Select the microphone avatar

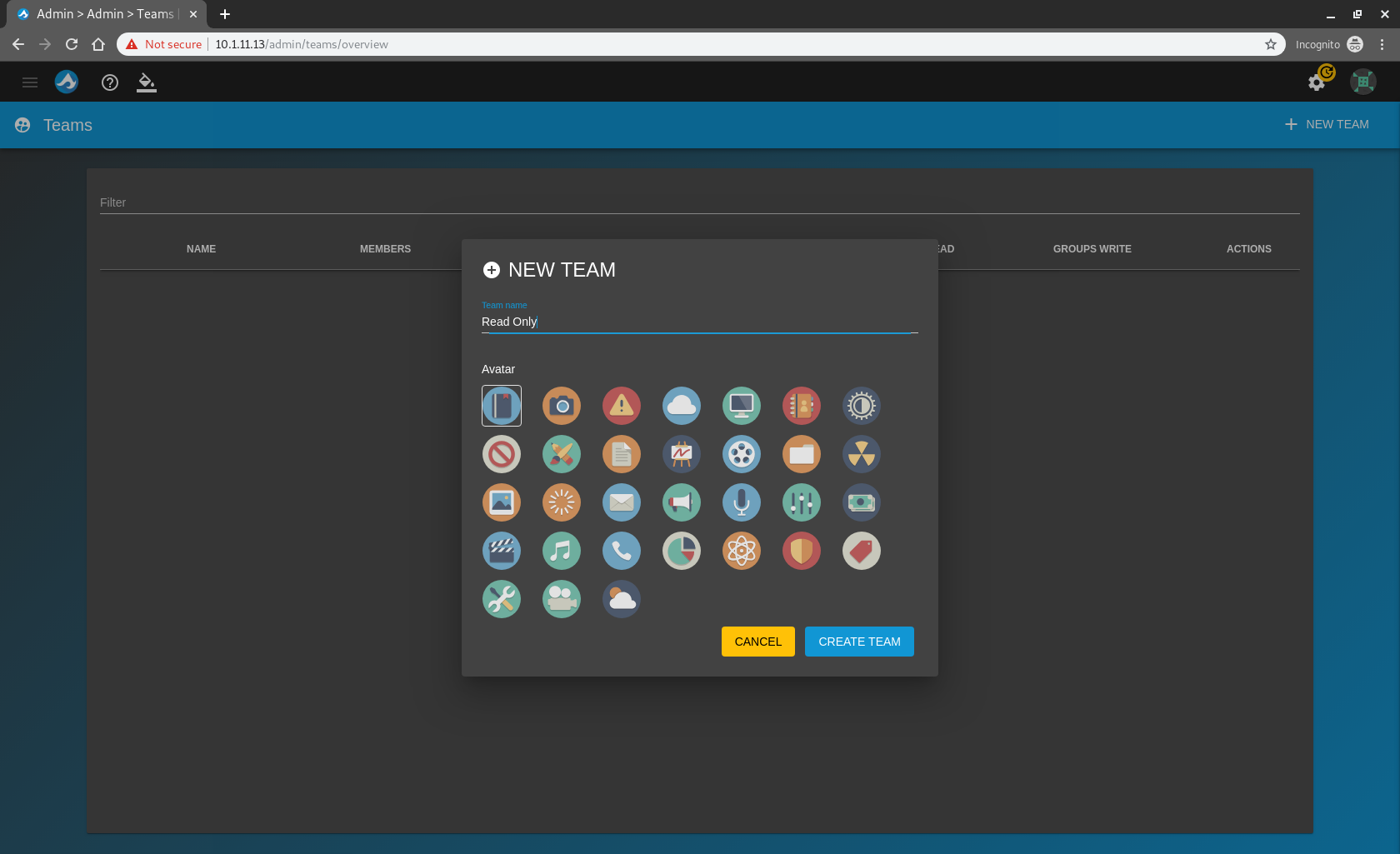click(742, 502)
